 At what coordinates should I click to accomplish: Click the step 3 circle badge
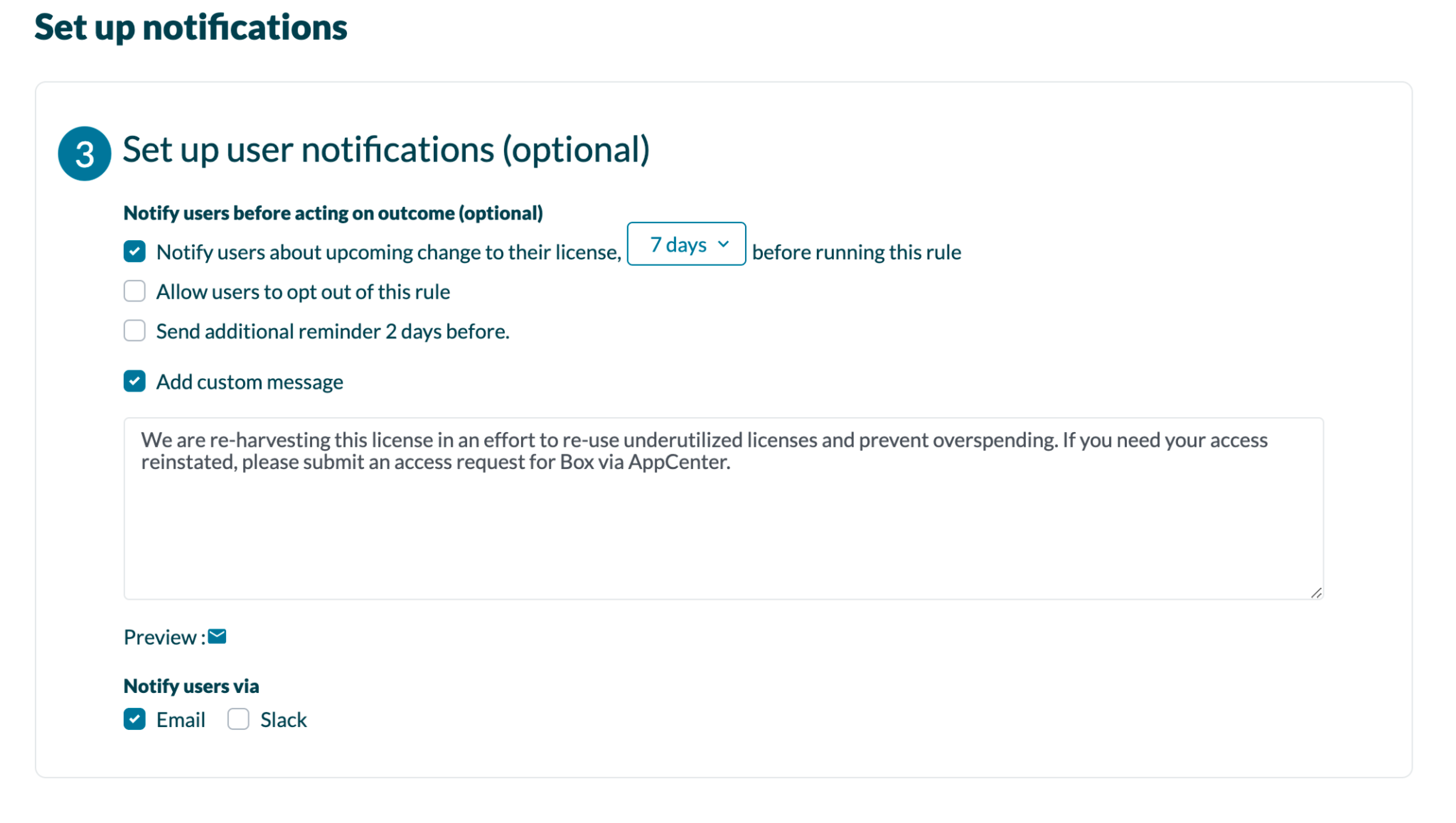[85, 154]
